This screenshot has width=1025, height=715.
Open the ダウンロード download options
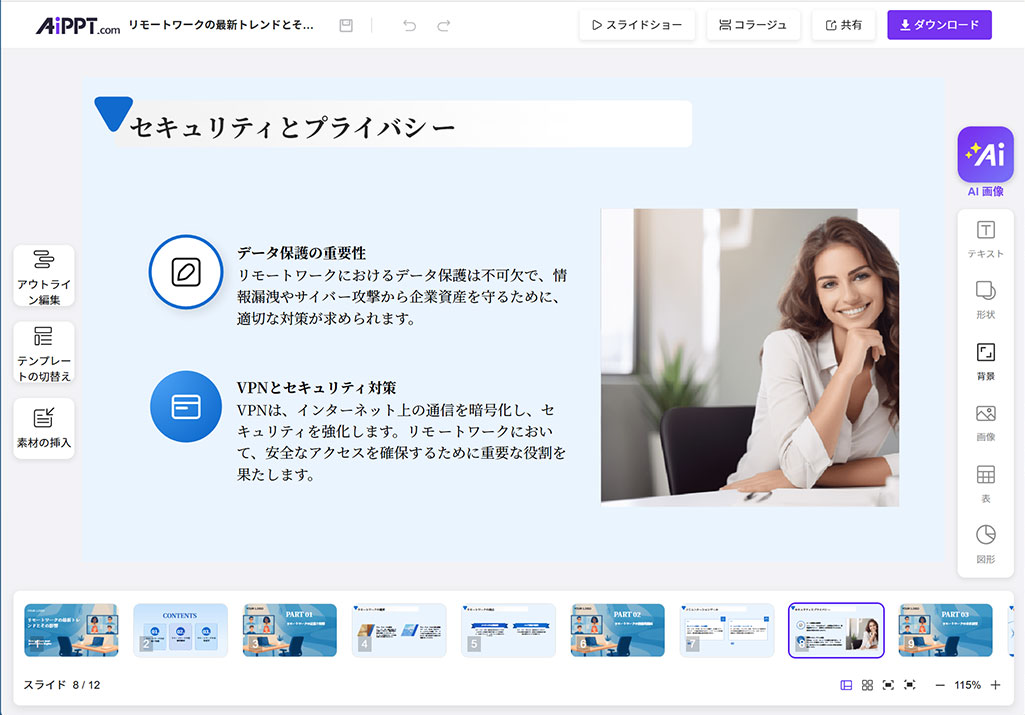tap(939, 25)
